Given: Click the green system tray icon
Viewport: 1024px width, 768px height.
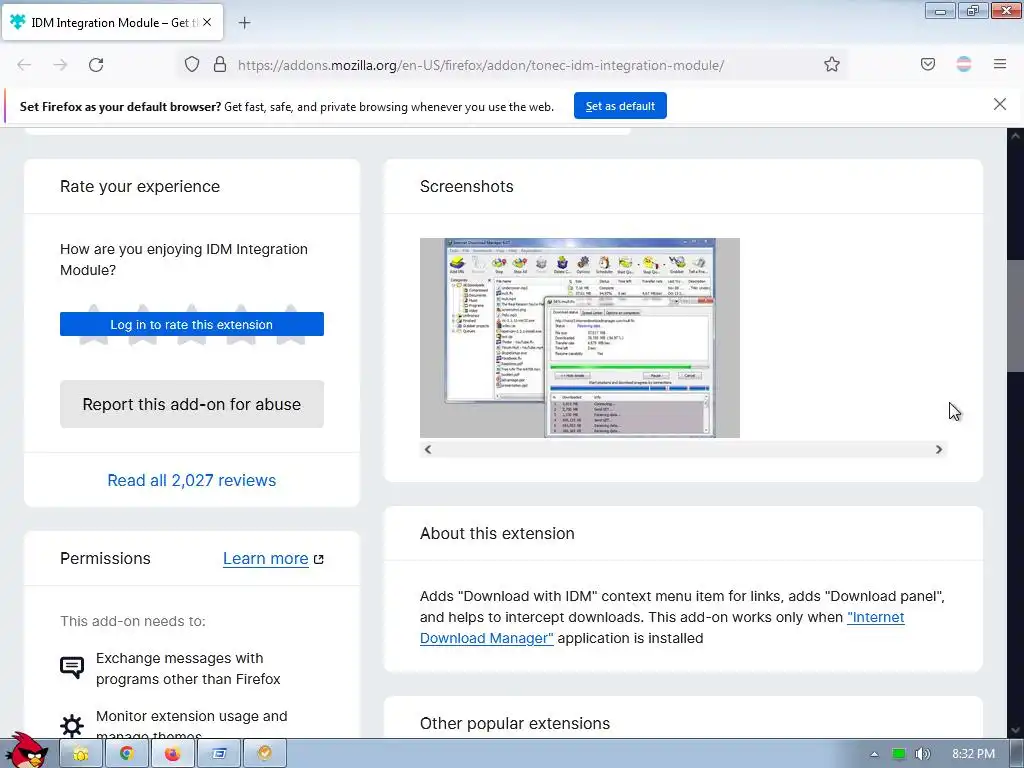Looking at the screenshot, I should (899, 754).
